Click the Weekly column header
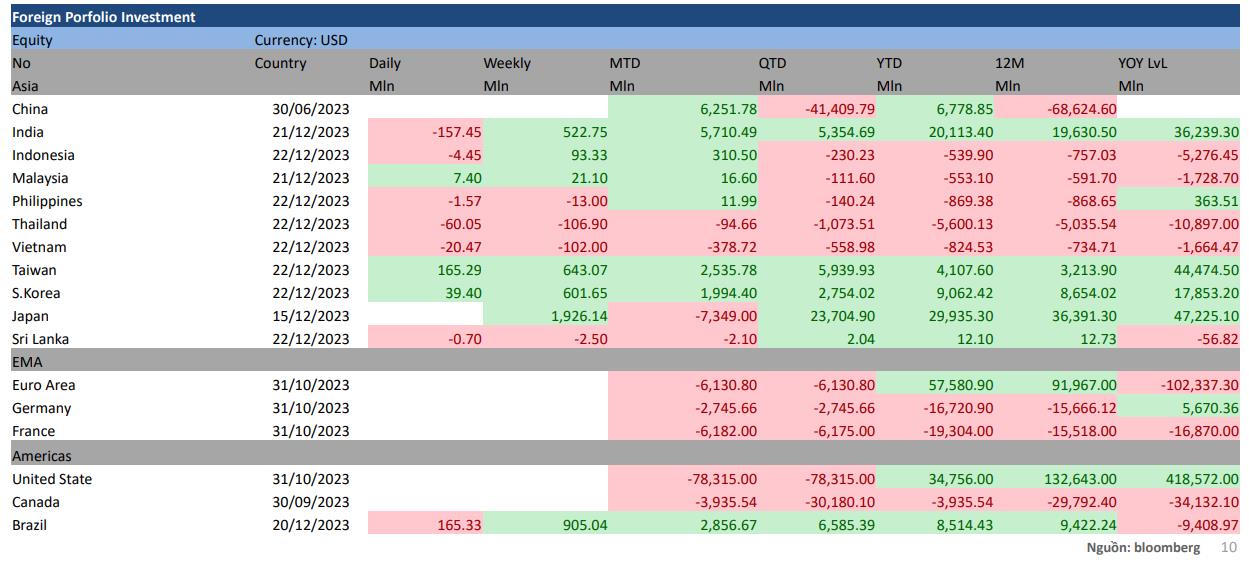Viewport: 1249px width, 565px height. [507, 63]
